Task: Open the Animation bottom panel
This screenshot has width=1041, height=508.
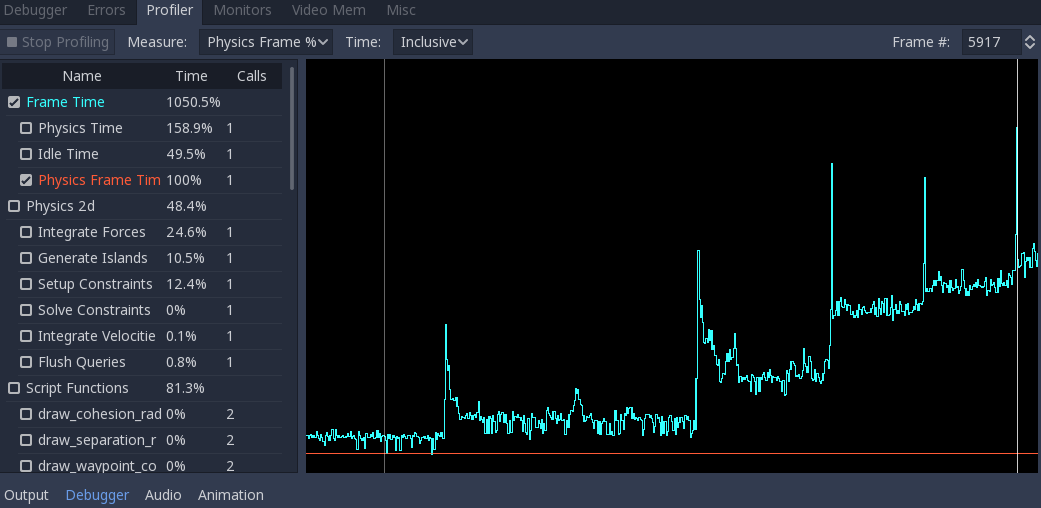Action: point(230,495)
